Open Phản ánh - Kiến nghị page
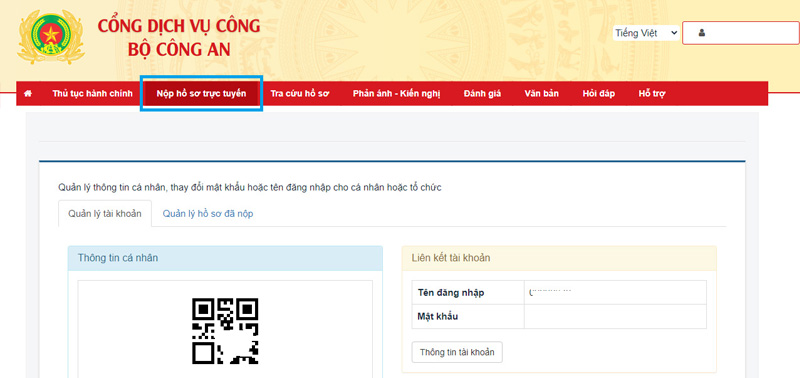The height and width of the screenshot is (378, 800). click(x=396, y=93)
